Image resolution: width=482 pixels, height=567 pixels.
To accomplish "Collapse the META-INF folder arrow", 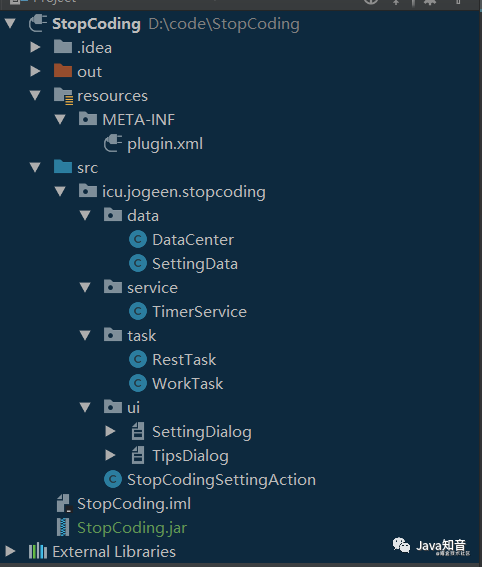I will (x=60, y=119).
